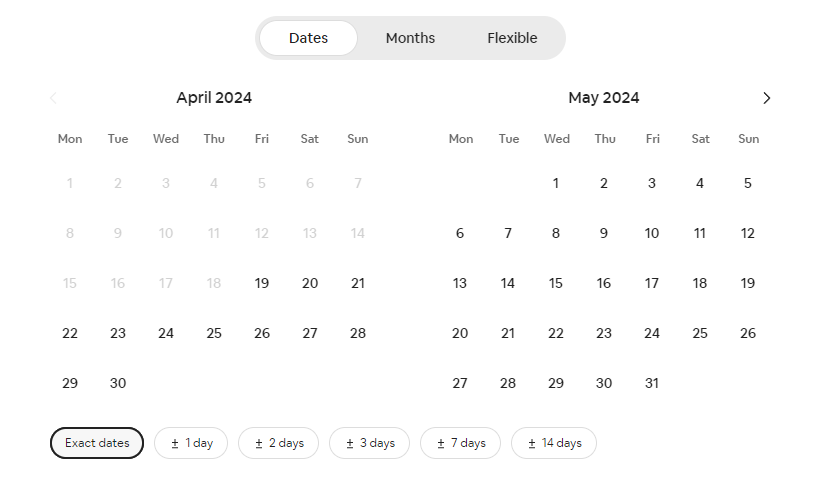Image resolution: width=815 pixels, height=483 pixels.
Task: Select April 22 in the calendar
Action: click(70, 333)
